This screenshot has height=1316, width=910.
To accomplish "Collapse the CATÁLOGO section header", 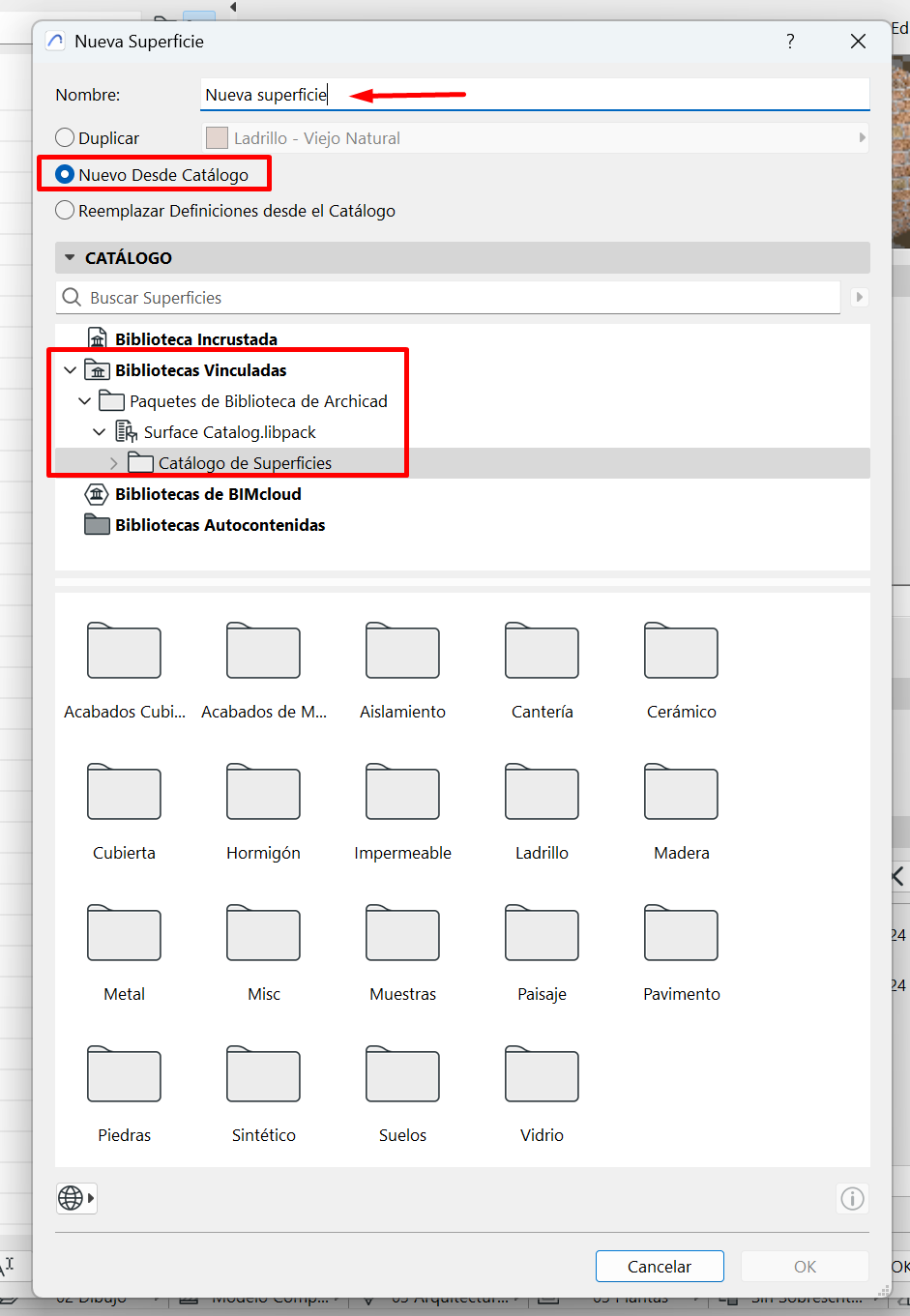I will 69,257.
